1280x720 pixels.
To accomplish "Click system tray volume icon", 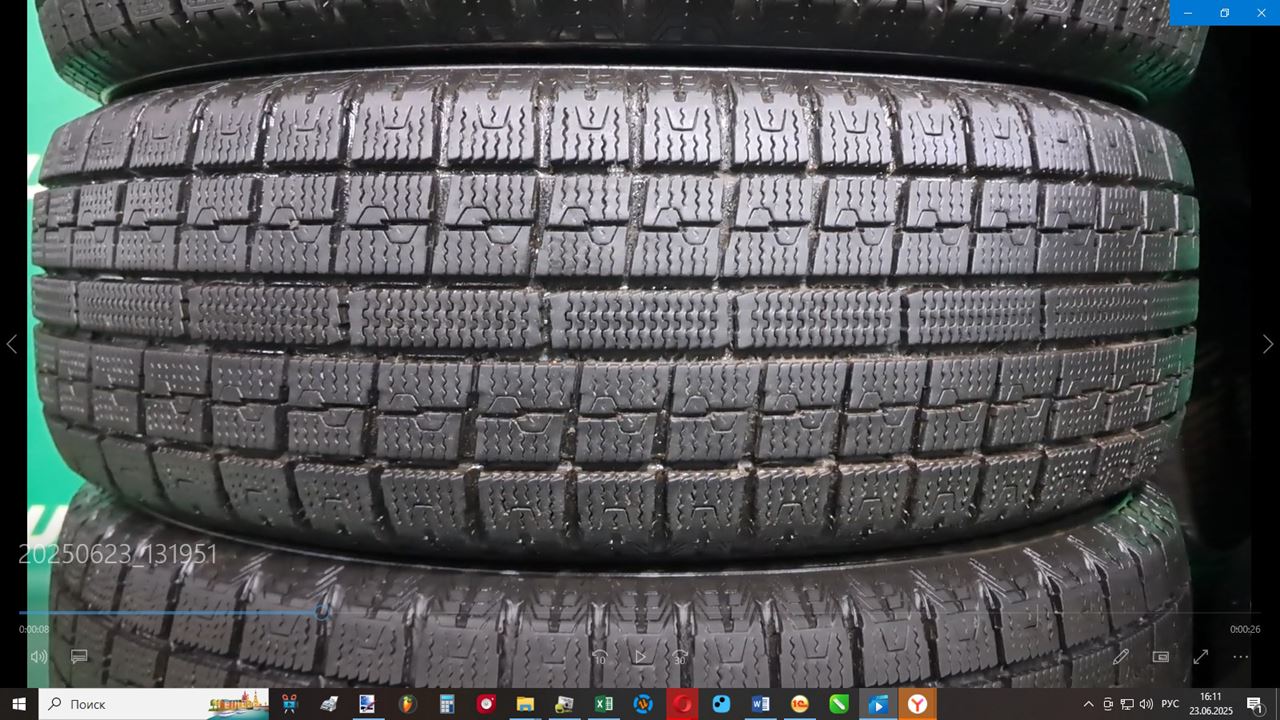I will pos(1146,704).
